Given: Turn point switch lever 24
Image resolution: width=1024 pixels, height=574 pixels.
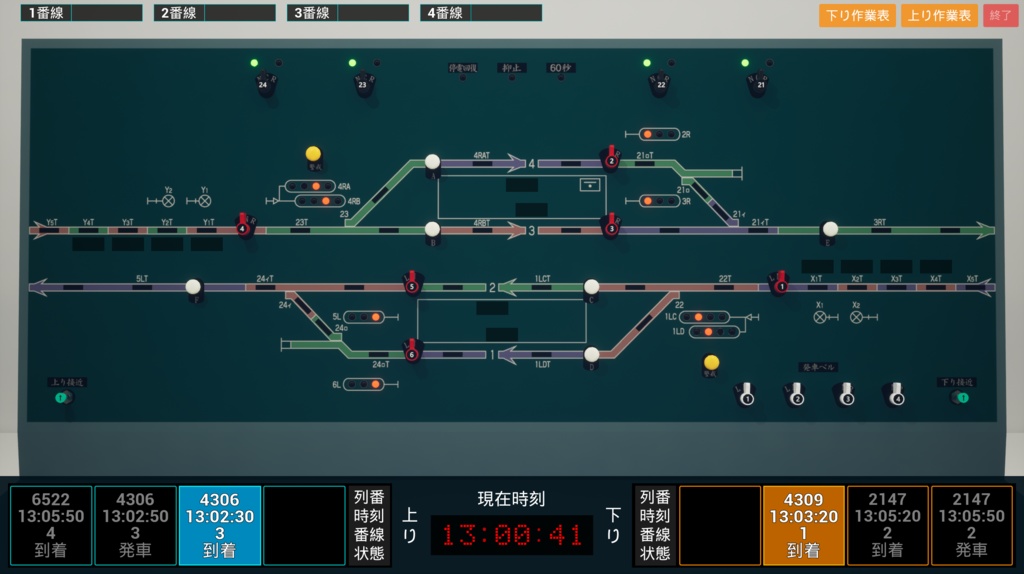Looking at the screenshot, I should (264, 84).
